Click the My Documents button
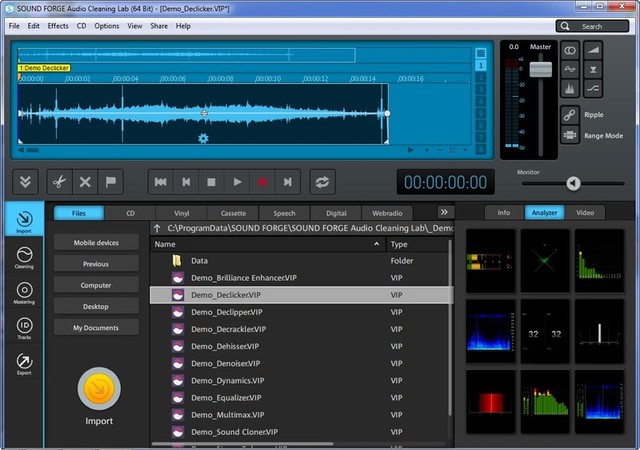Screen dimensions: 640x450 96,328
